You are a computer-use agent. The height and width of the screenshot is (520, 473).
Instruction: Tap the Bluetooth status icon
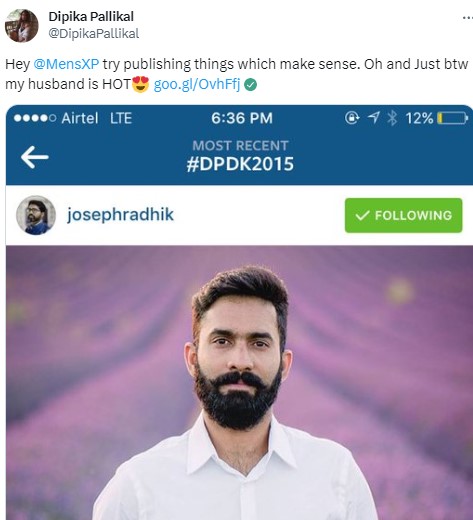click(392, 118)
